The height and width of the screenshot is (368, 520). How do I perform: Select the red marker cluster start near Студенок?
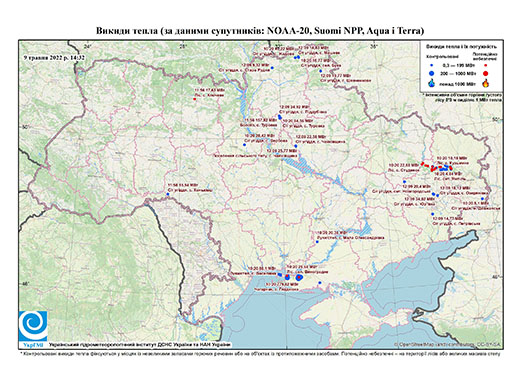[x=422, y=164]
